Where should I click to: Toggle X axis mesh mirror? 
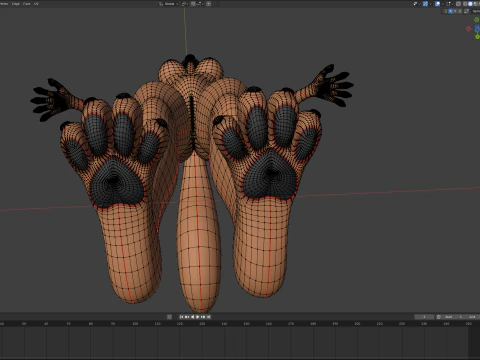(x=451, y=11)
